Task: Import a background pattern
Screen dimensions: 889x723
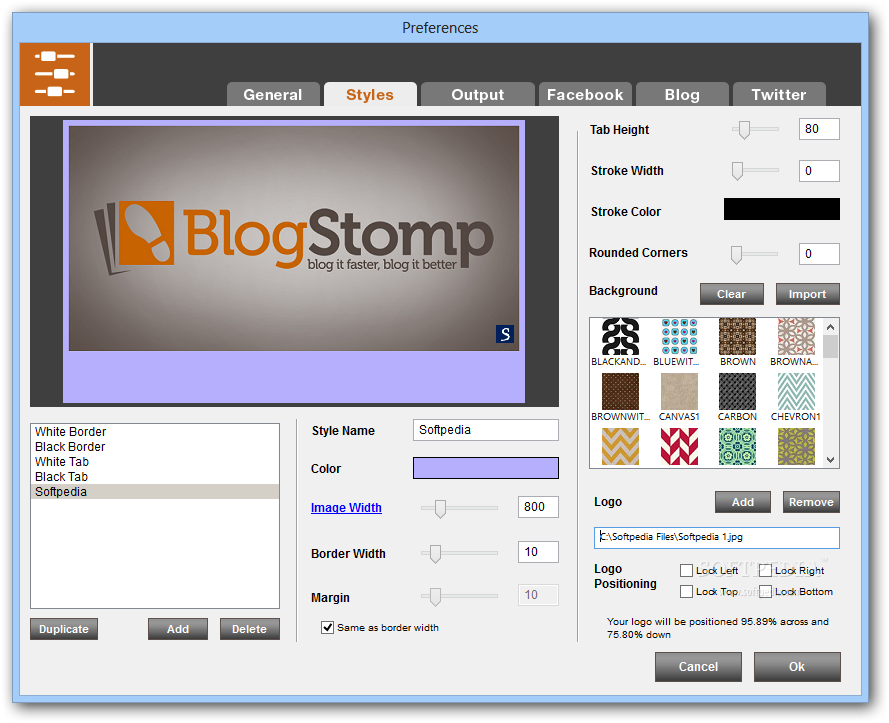Action: [x=807, y=294]
